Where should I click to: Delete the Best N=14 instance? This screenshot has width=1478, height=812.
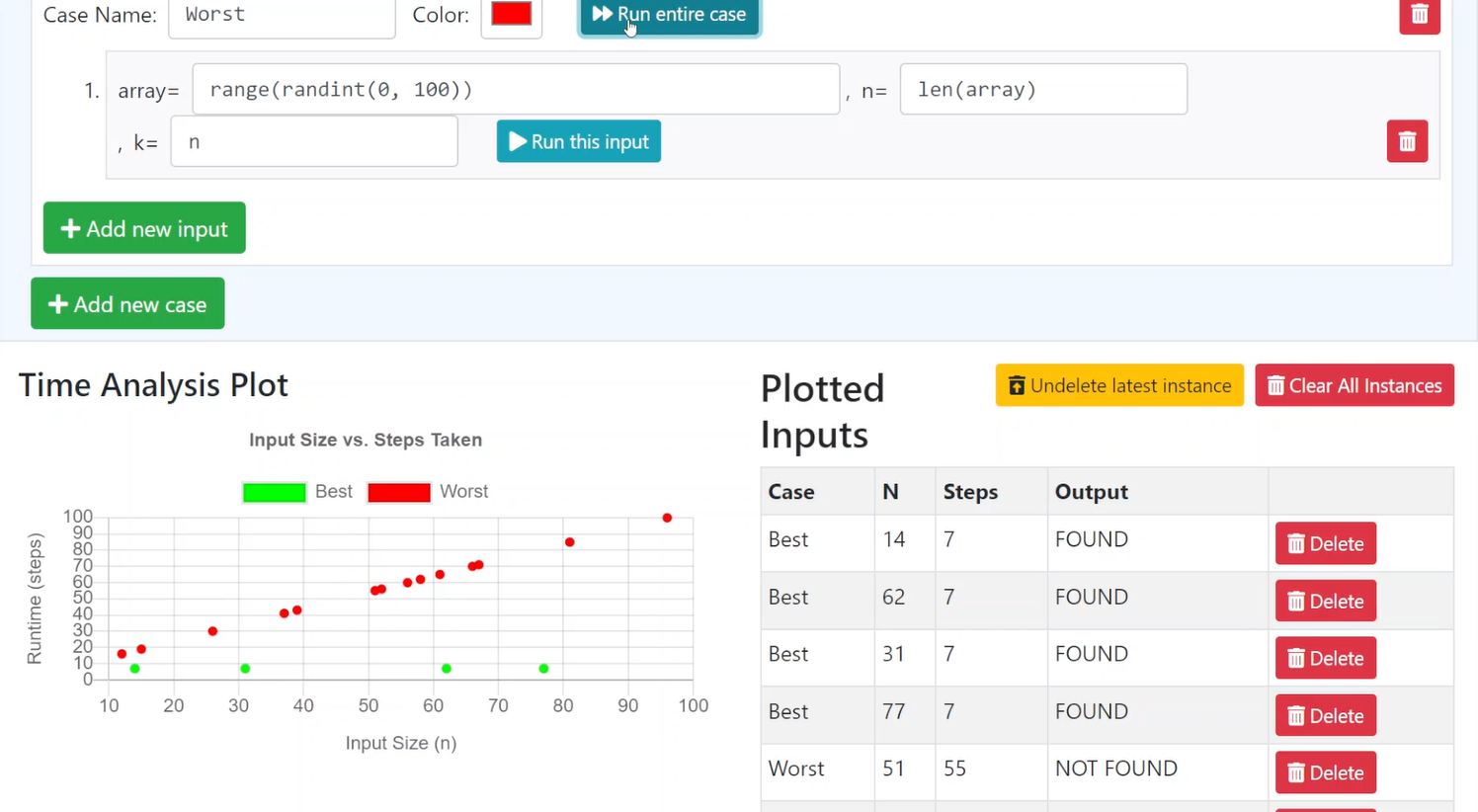(1325, 543)
